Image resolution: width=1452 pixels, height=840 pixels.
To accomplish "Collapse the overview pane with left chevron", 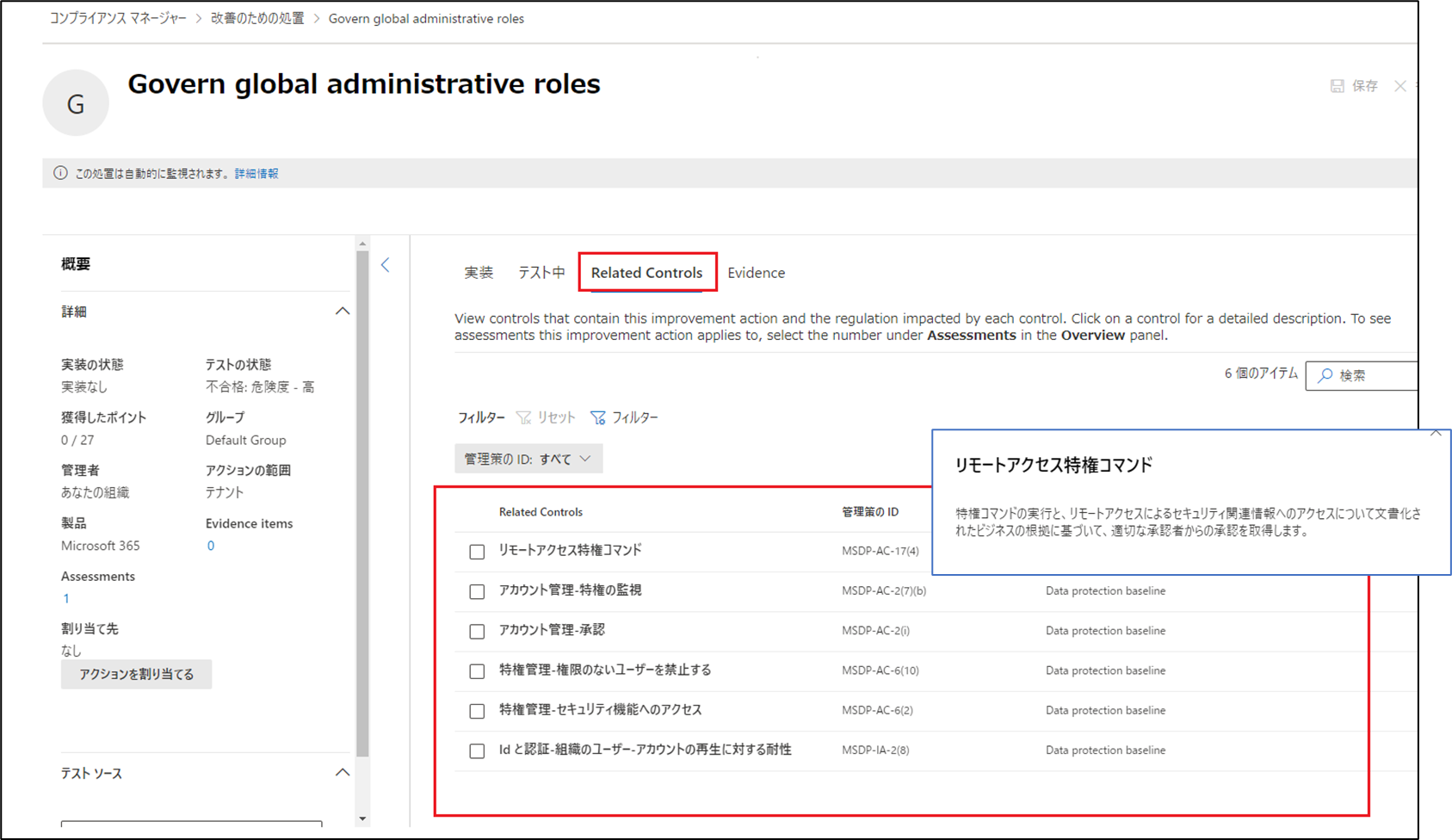I will [x=386, y=265].
